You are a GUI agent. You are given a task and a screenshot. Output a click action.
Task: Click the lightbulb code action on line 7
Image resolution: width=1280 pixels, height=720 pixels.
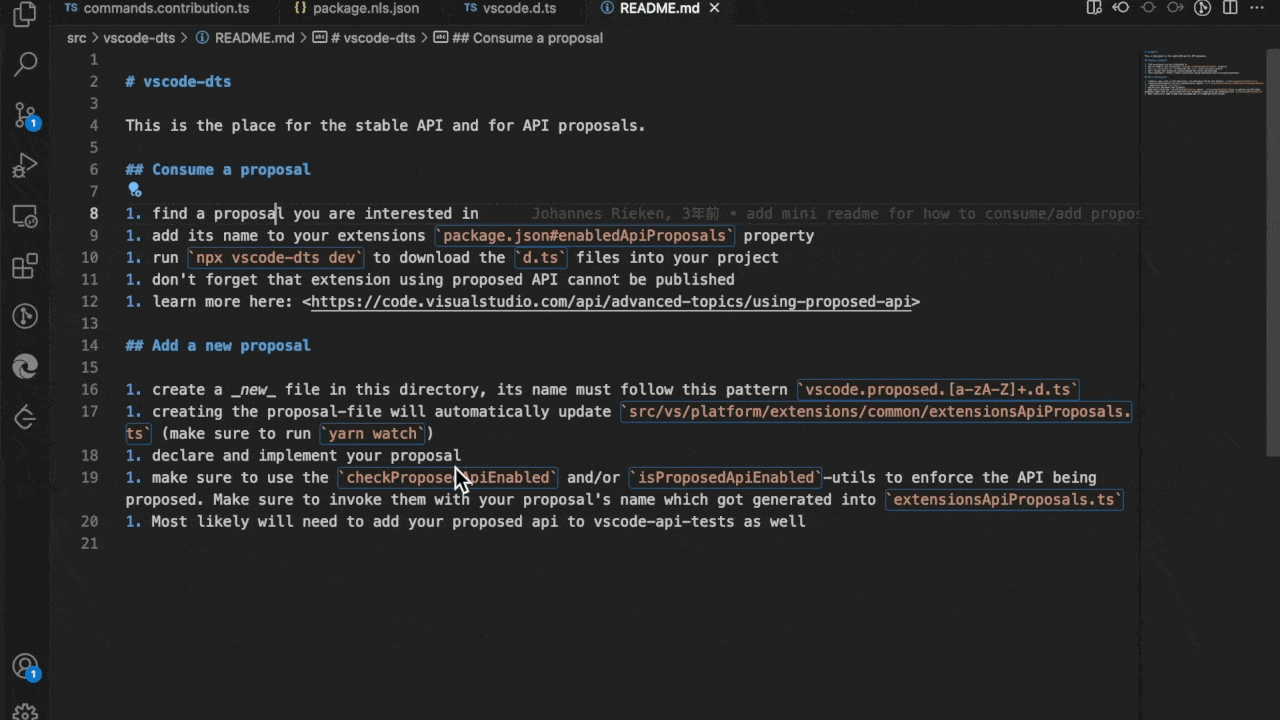click(133, 189)
